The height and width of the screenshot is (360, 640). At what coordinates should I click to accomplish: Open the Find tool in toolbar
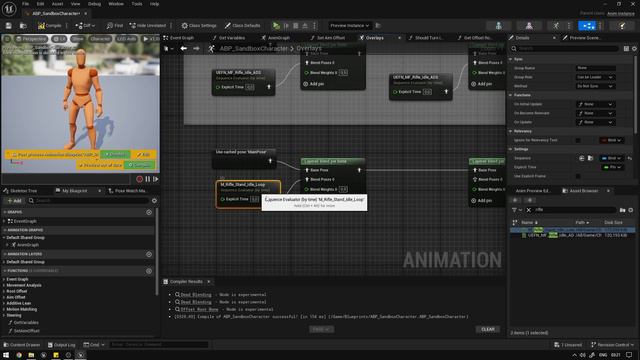tap(115, 25)
